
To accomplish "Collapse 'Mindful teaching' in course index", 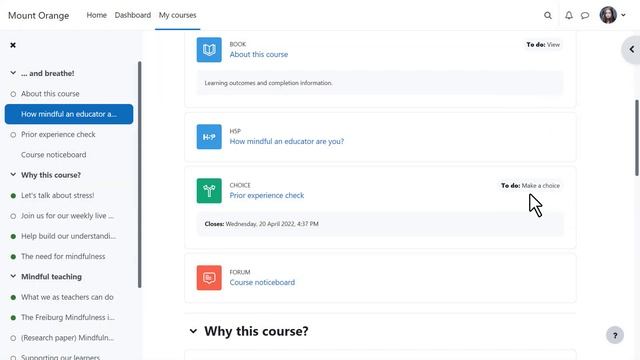I will 13,276.
